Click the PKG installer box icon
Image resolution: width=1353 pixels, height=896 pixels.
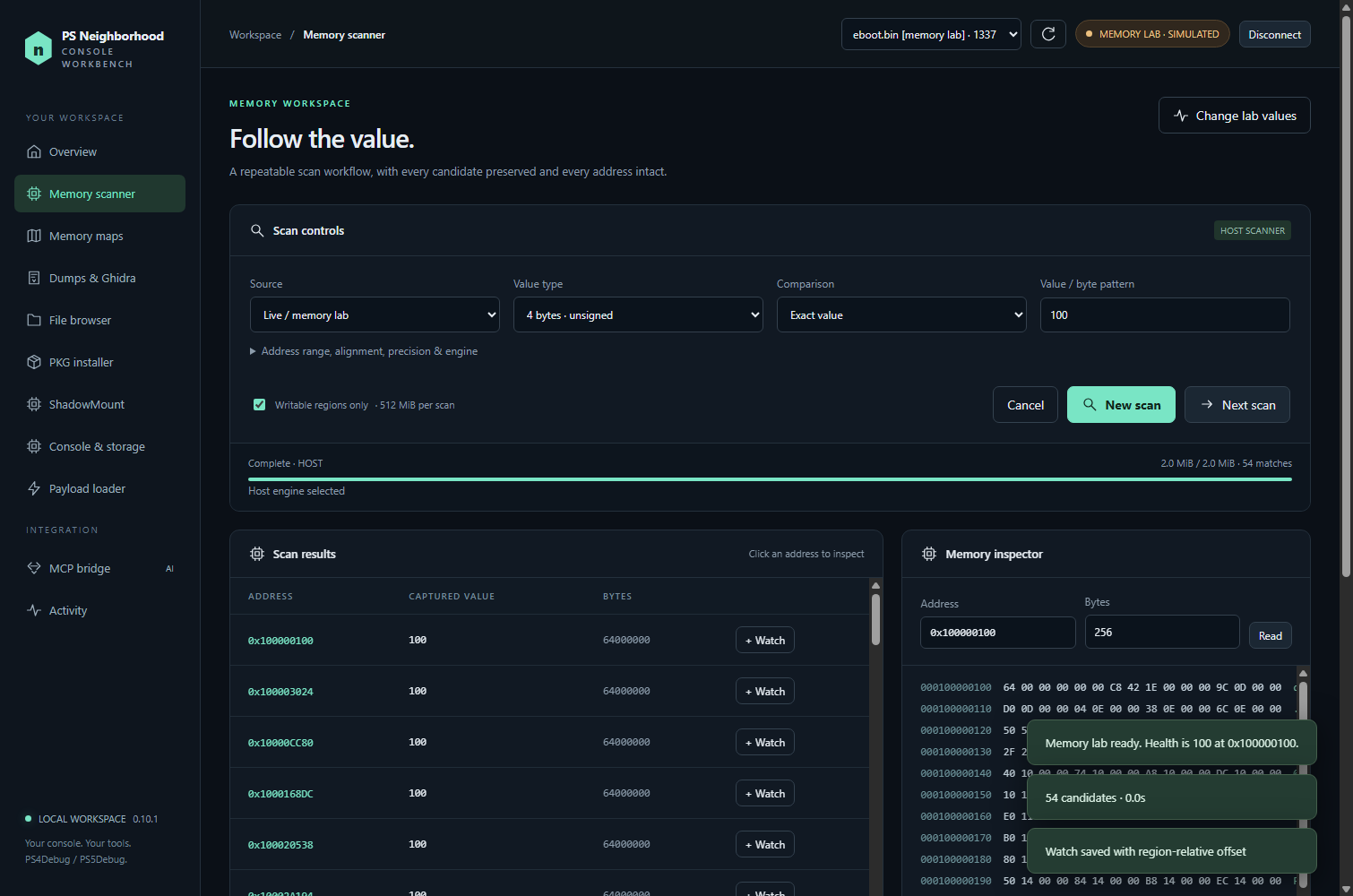[x=34, y=362]
